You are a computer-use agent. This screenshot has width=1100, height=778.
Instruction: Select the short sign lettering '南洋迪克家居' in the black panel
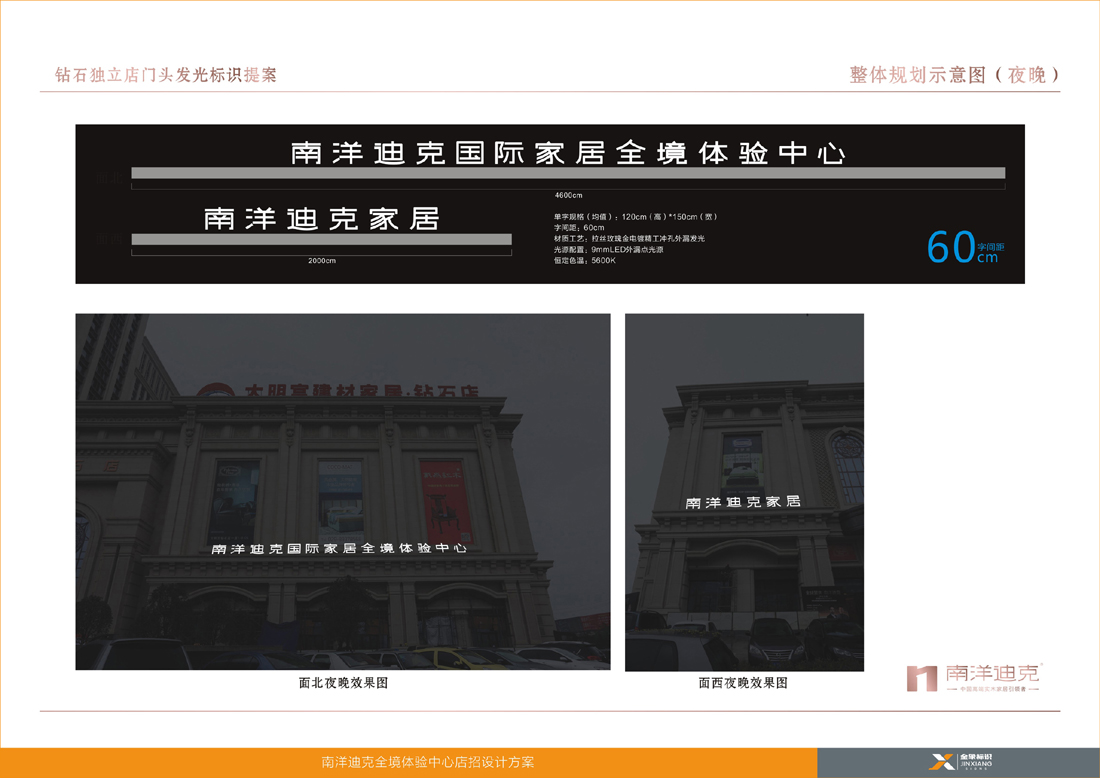point(321,219)
